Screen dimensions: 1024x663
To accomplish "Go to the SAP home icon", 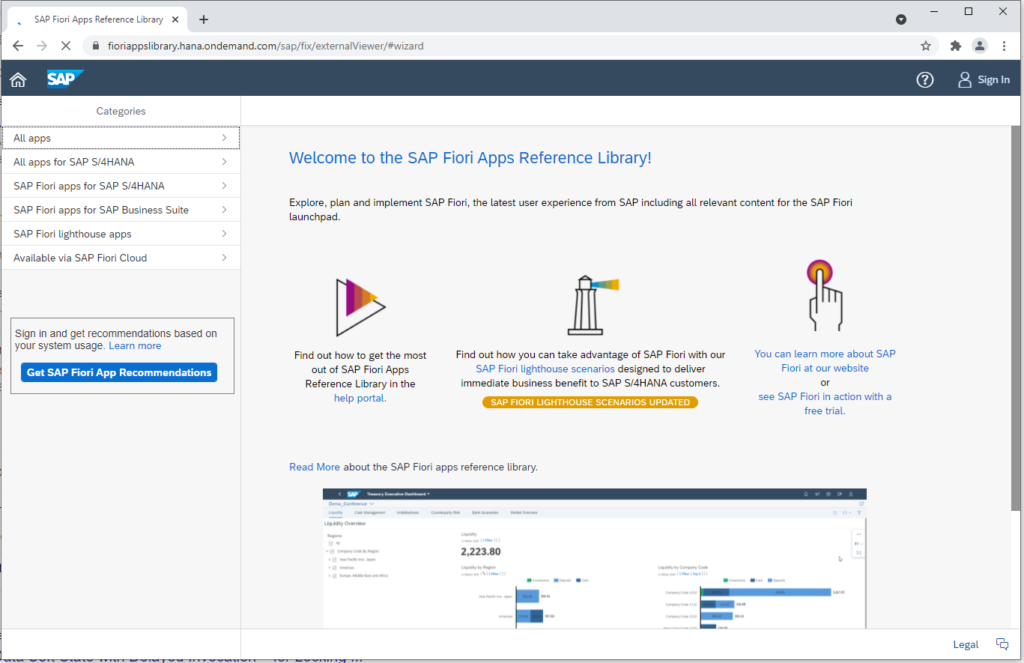I will click(18, 80).
